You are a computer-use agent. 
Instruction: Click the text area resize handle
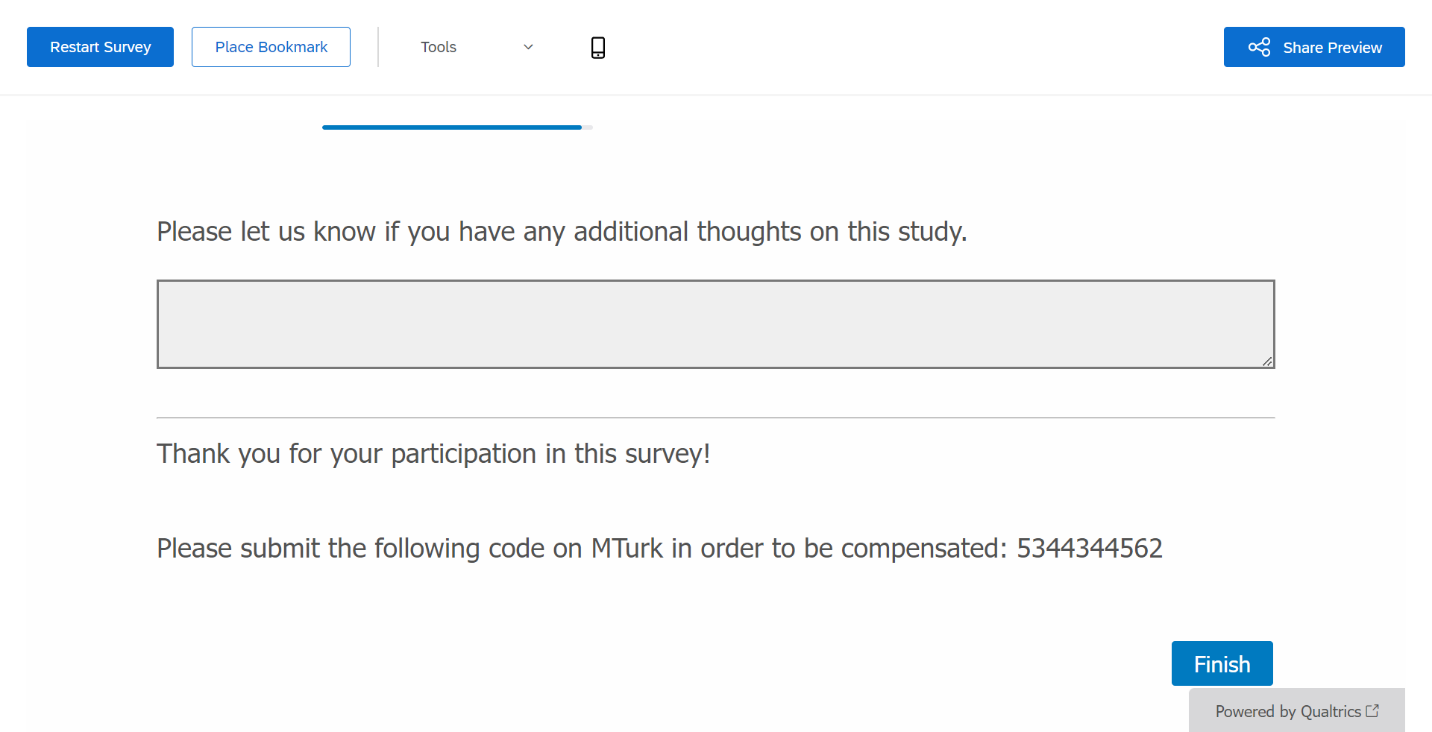[x=1267, y=361]
